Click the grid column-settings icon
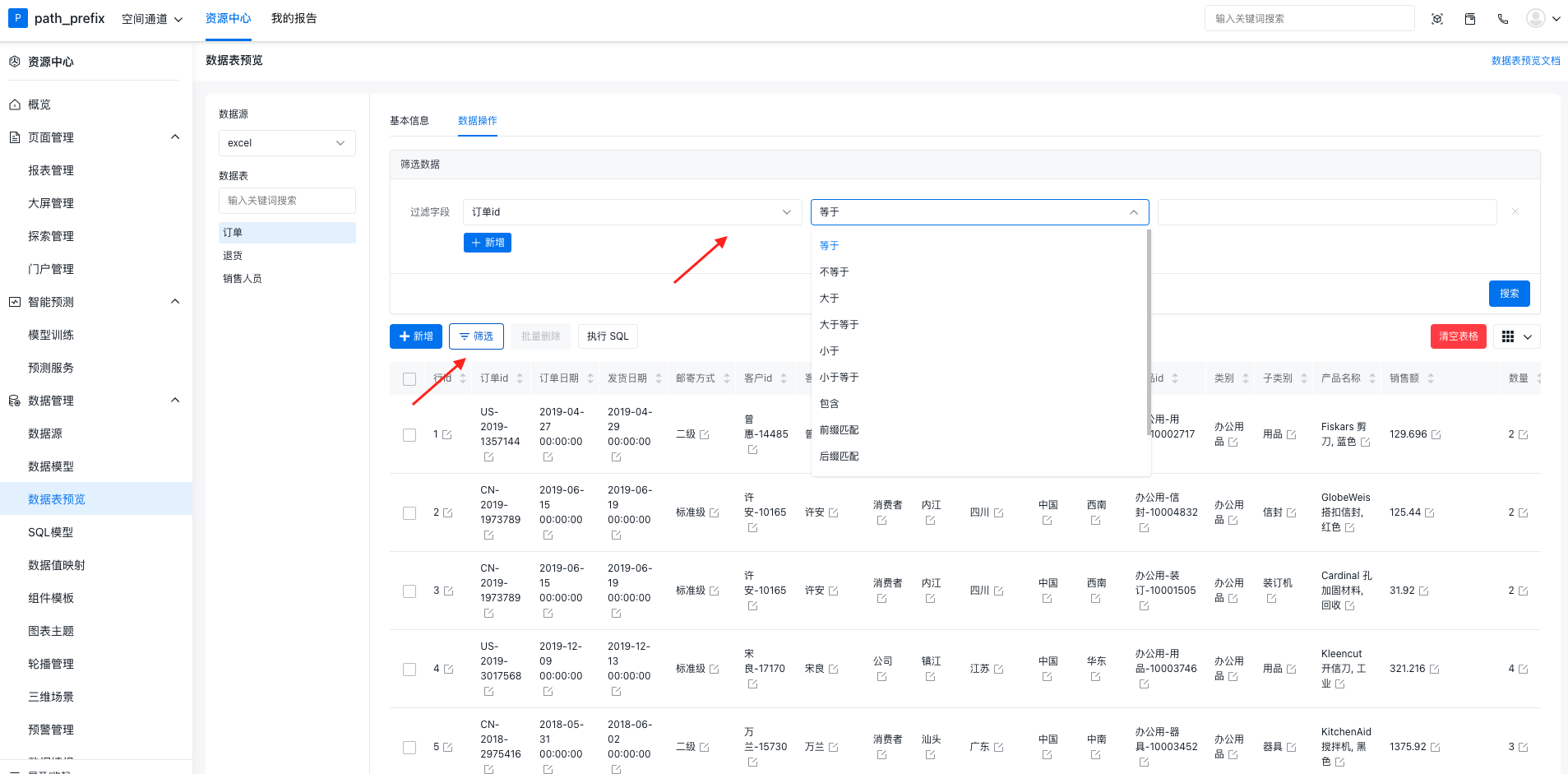This screenshot has width=1568, height=774. (1508, 336)
